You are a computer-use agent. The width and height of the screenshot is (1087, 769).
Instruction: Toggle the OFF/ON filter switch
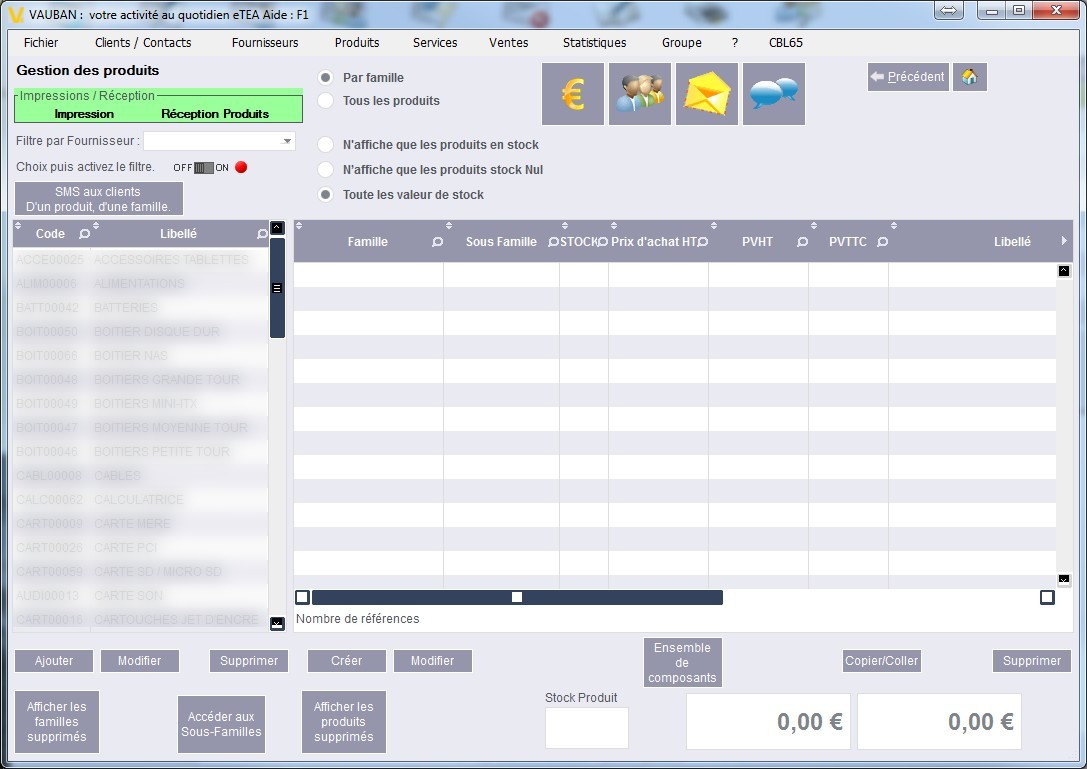click(204, 168)
